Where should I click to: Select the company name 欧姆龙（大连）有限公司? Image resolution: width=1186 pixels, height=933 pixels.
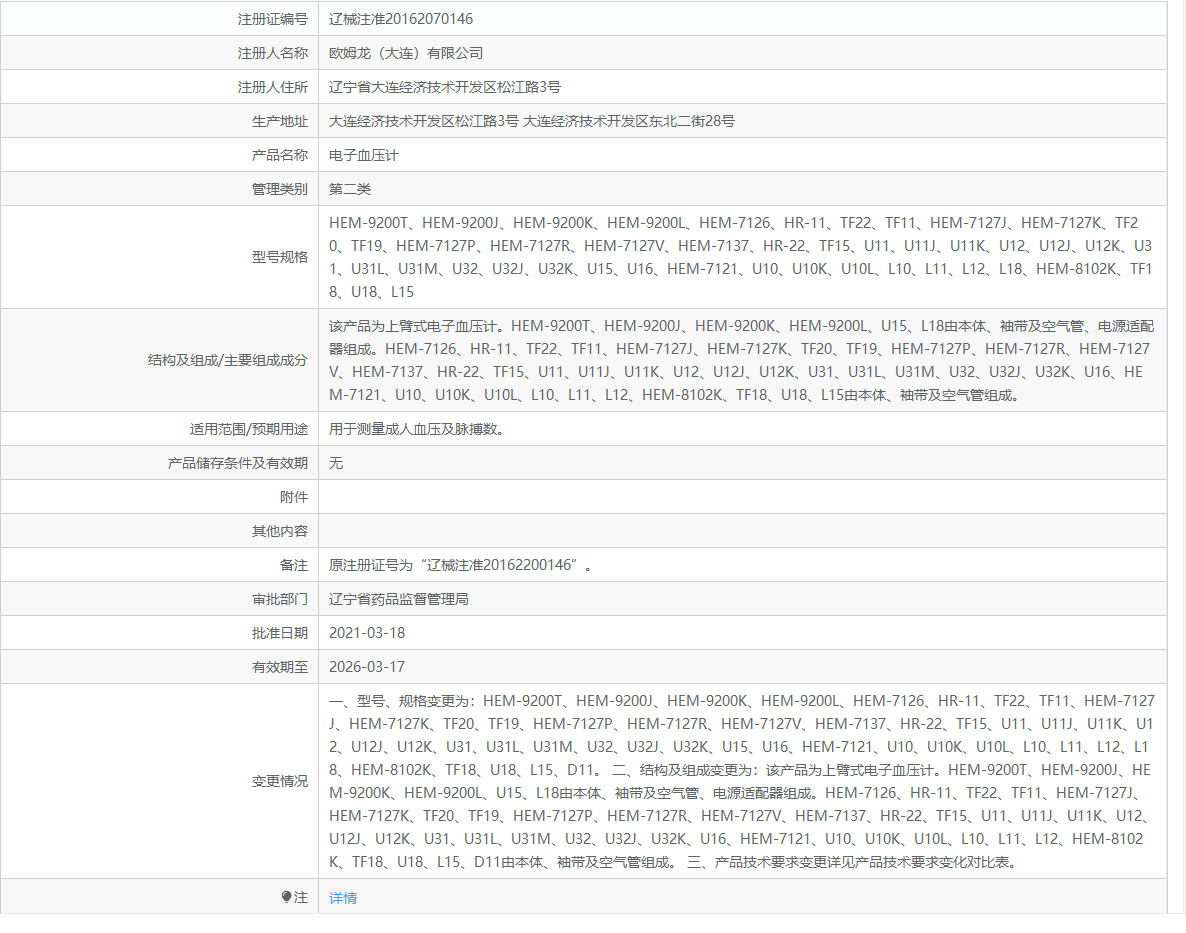click(404, 52)
